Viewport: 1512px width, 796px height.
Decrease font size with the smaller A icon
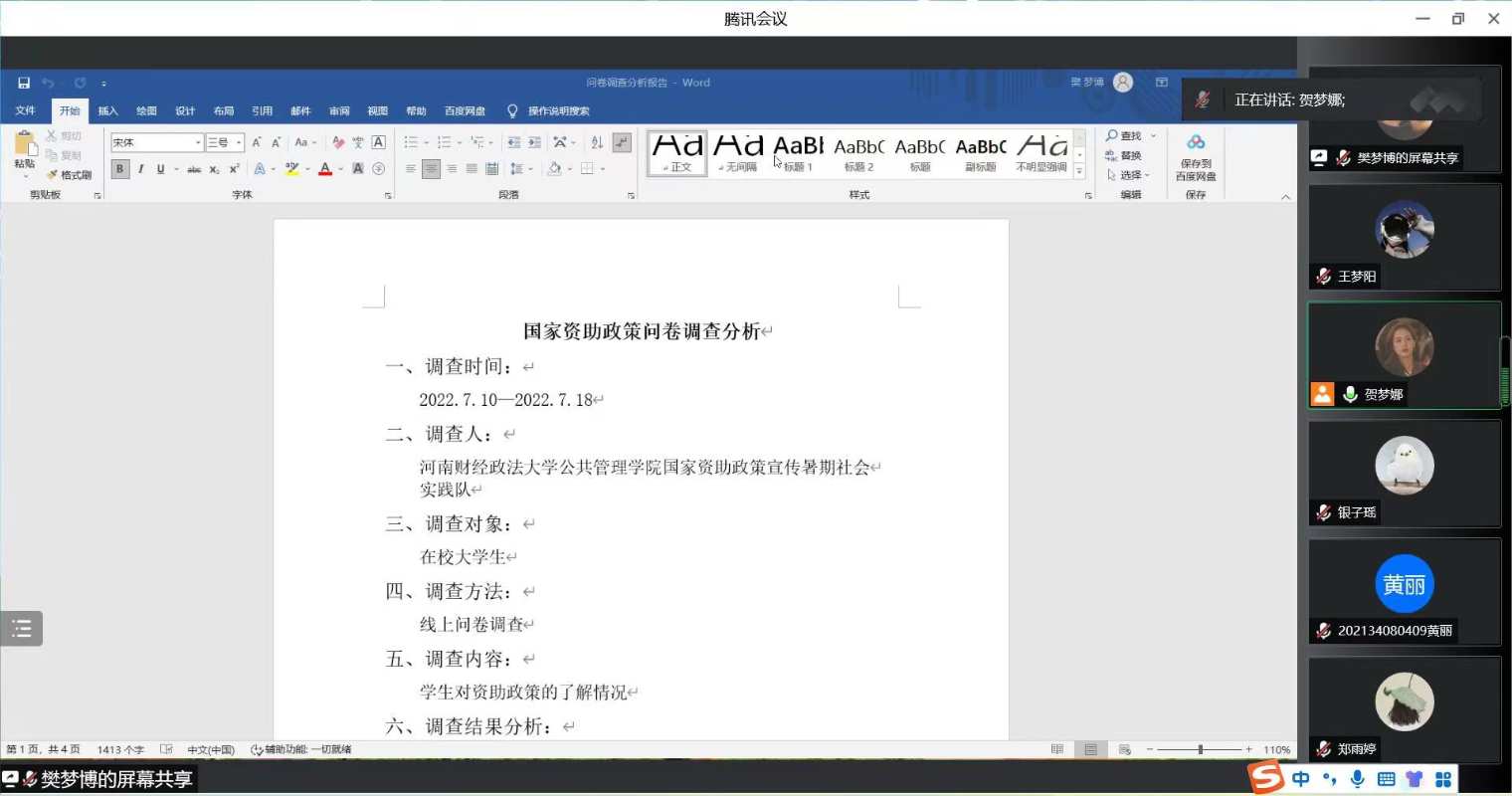coord(276,142)
